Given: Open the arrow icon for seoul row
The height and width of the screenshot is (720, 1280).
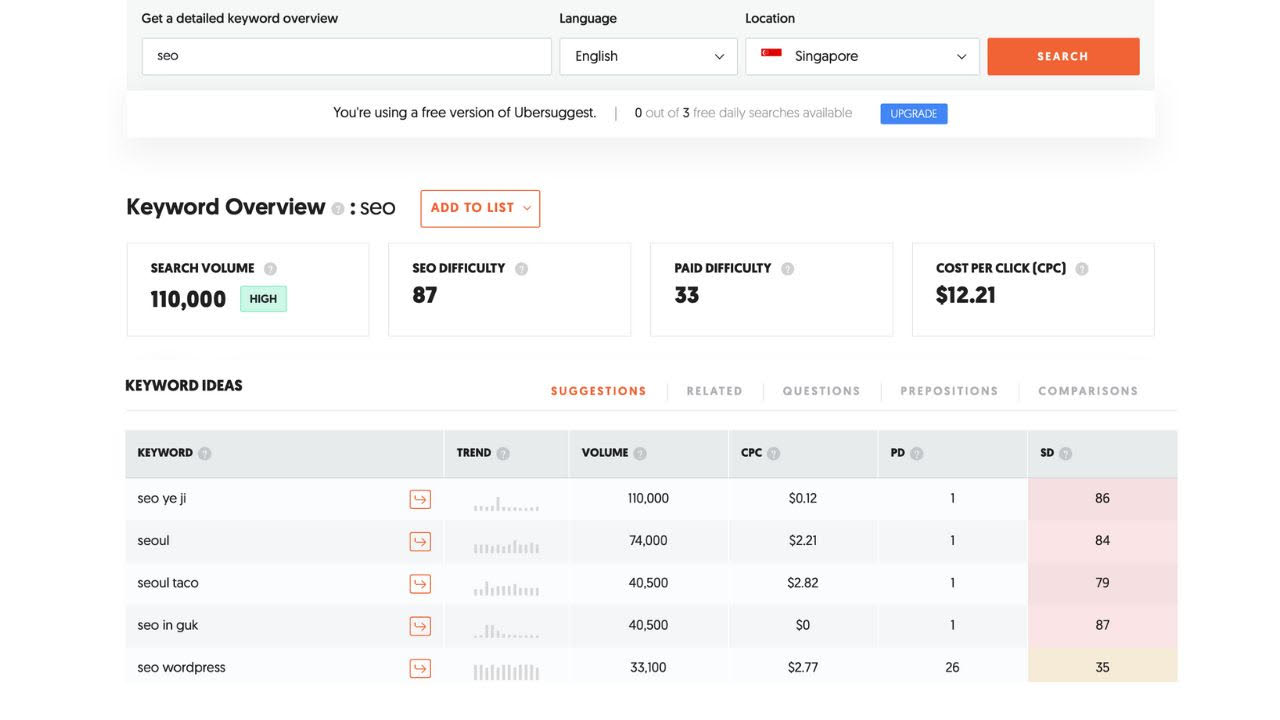Looking at the screenshot, I should click(420, 541).
